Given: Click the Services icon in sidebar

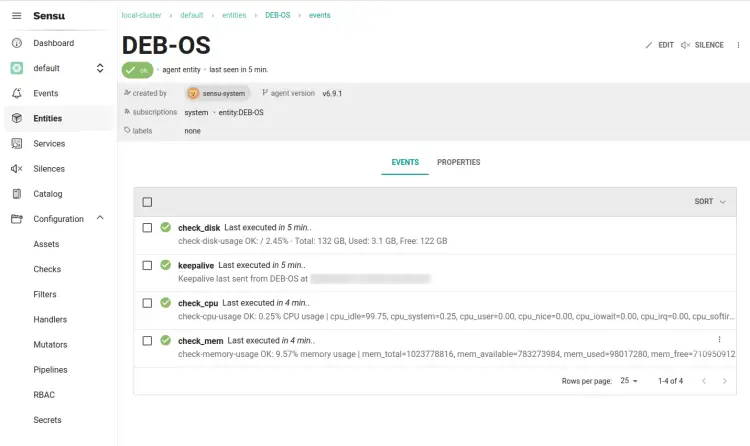Looking at the screenshot, I should (x=16, y=144).
